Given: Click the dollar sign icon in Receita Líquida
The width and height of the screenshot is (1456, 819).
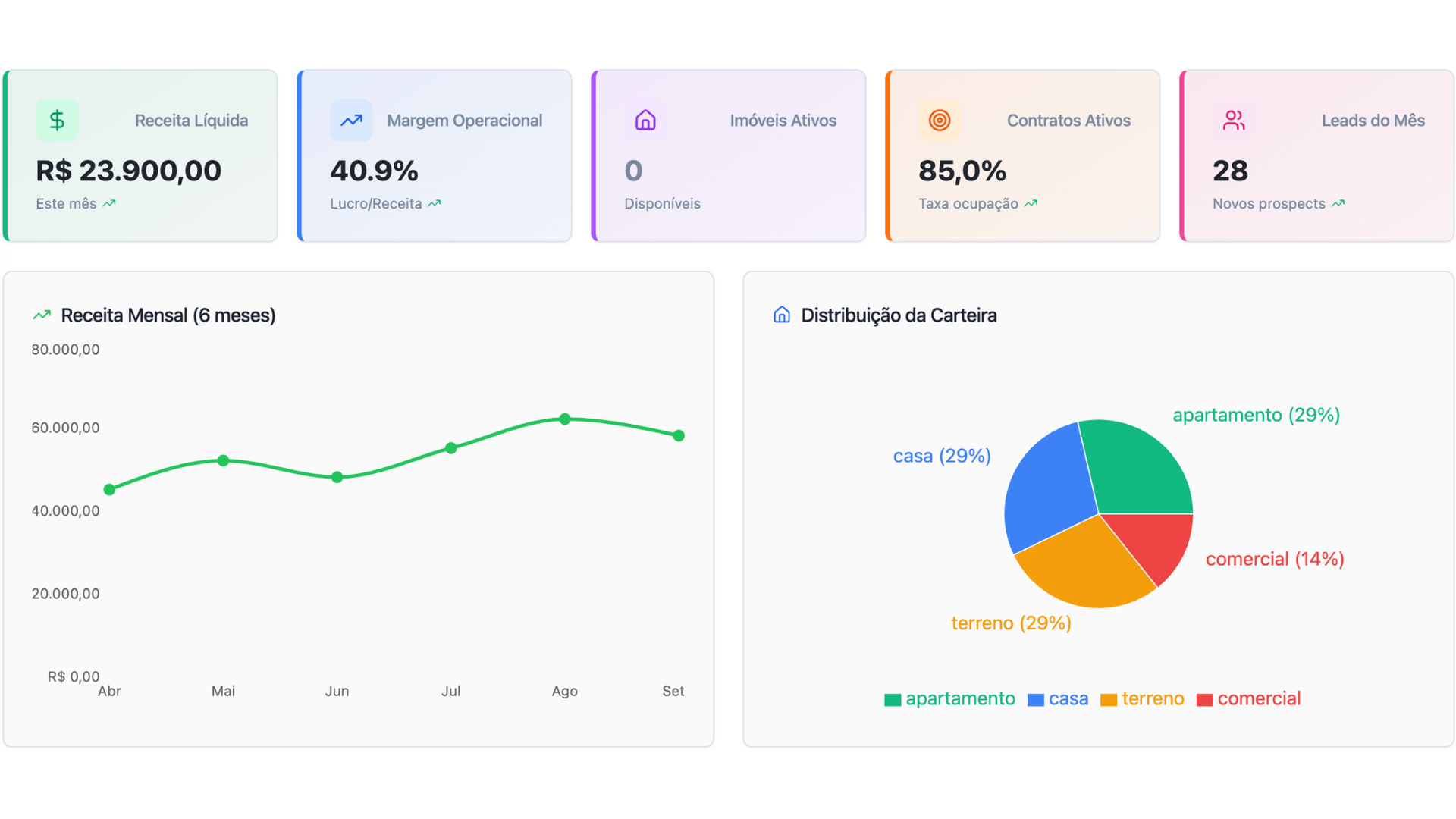Looking at the screenshot, I should click(x=57, y=120).
